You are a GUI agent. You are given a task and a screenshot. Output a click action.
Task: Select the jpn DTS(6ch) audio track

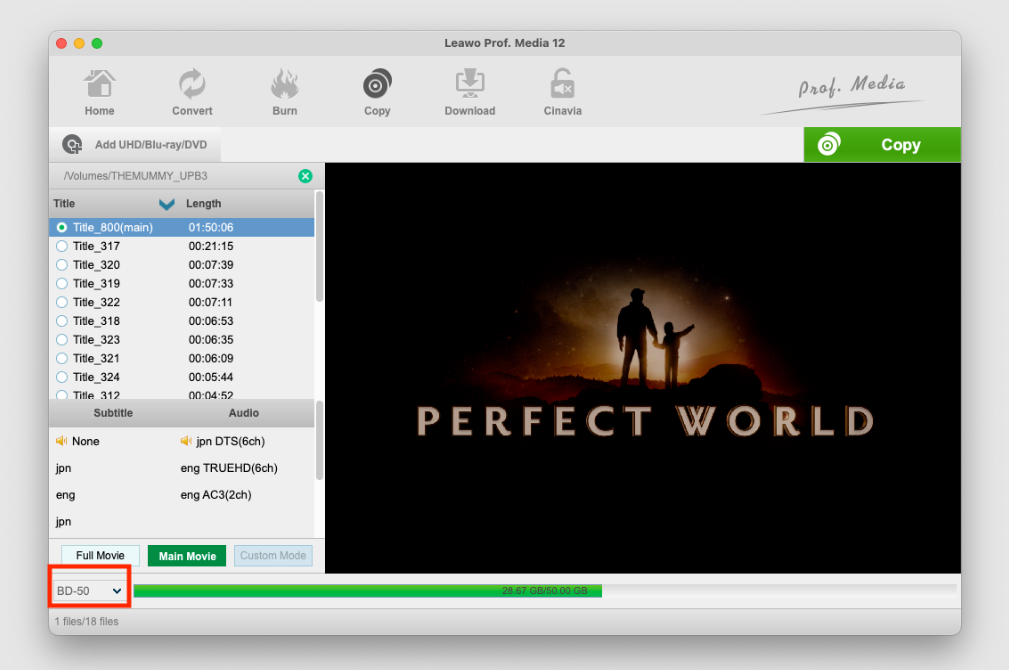230,441
